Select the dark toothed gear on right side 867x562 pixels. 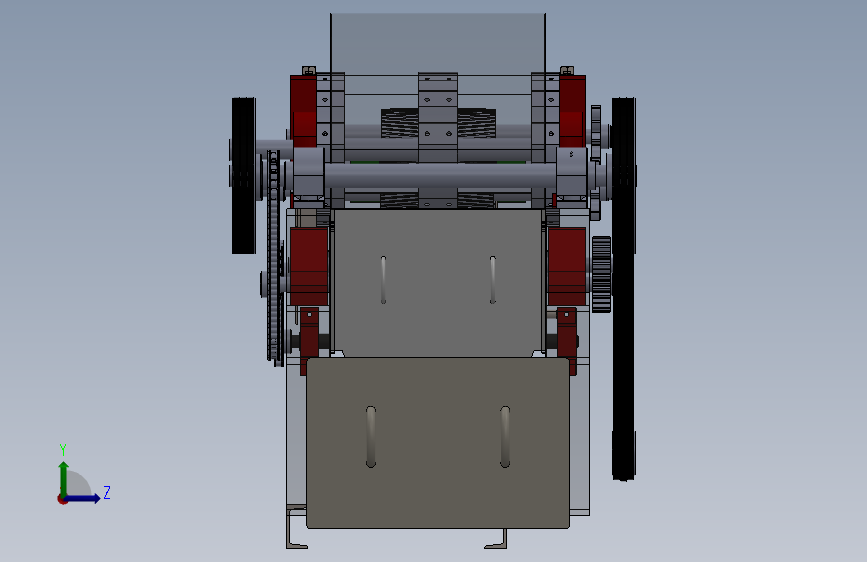click(602, 274)
